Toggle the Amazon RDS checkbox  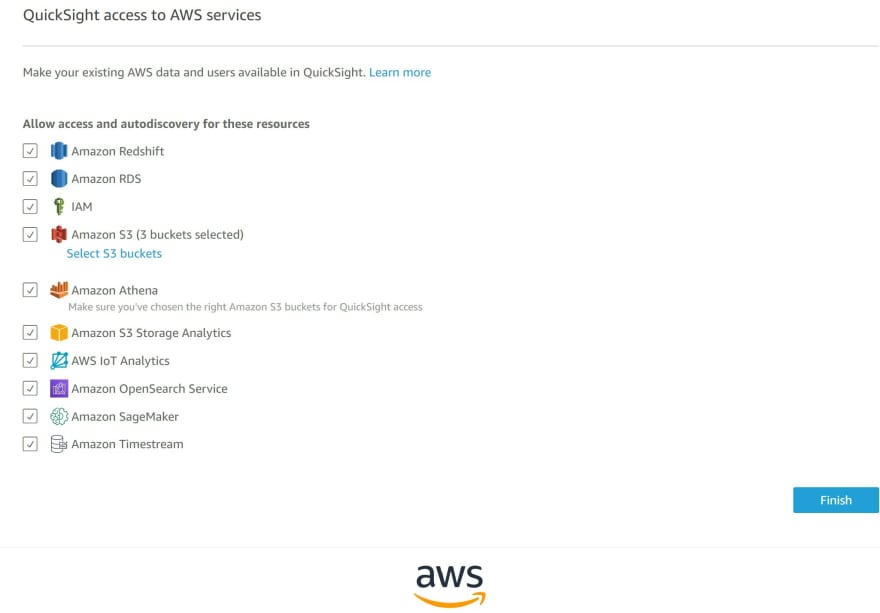point(30,179)
